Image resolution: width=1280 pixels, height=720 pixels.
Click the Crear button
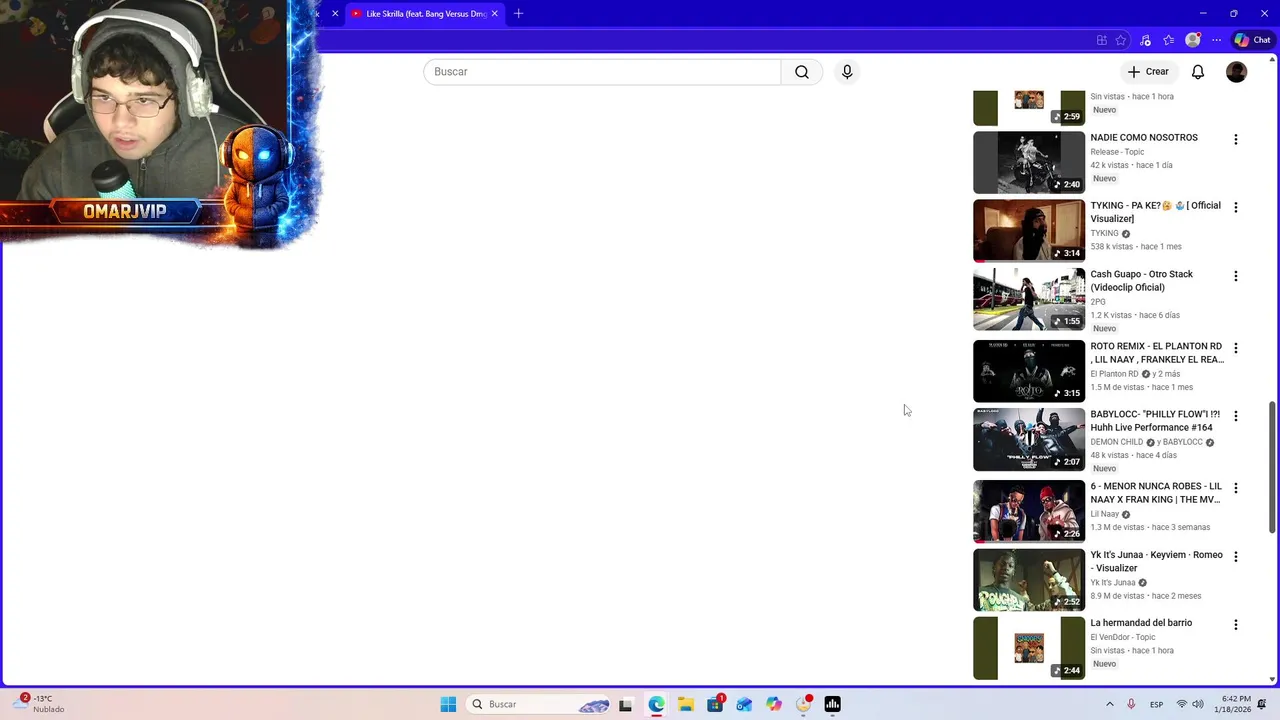1148,72
